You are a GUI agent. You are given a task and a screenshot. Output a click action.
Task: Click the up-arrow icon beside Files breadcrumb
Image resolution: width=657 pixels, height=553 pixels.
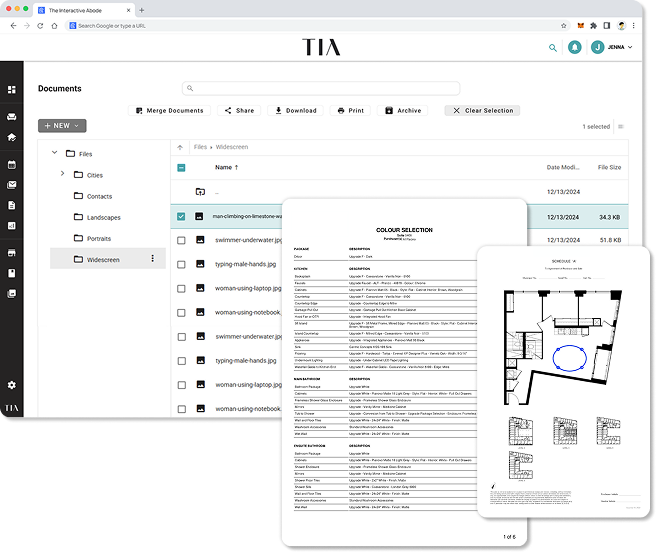181,147
